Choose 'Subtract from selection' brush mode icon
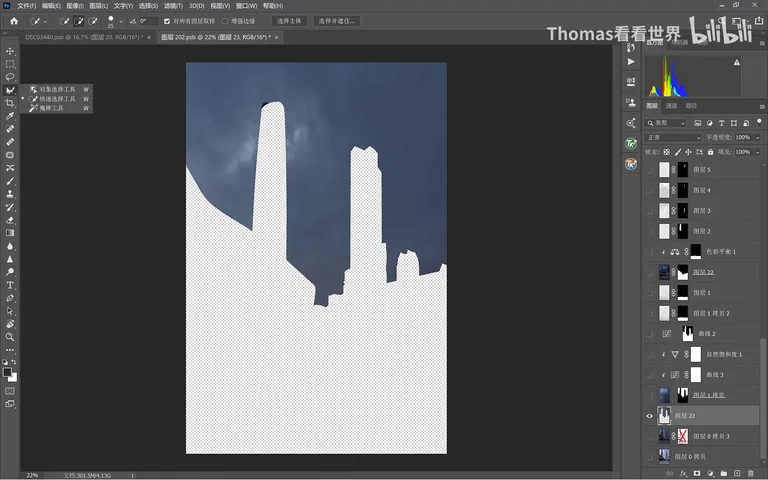768x480 pixels. tap(93, 21)
